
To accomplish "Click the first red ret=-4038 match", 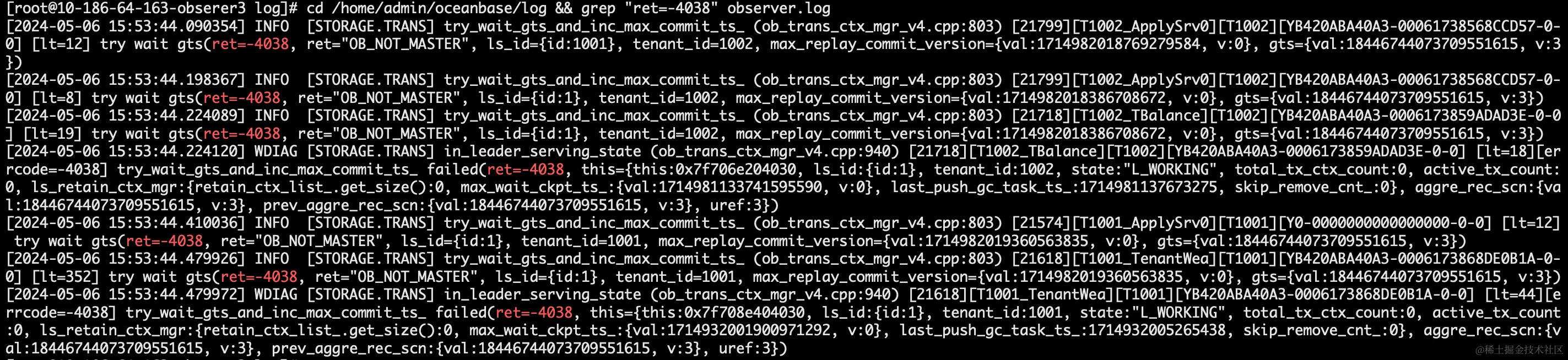I will pos(250,45).
